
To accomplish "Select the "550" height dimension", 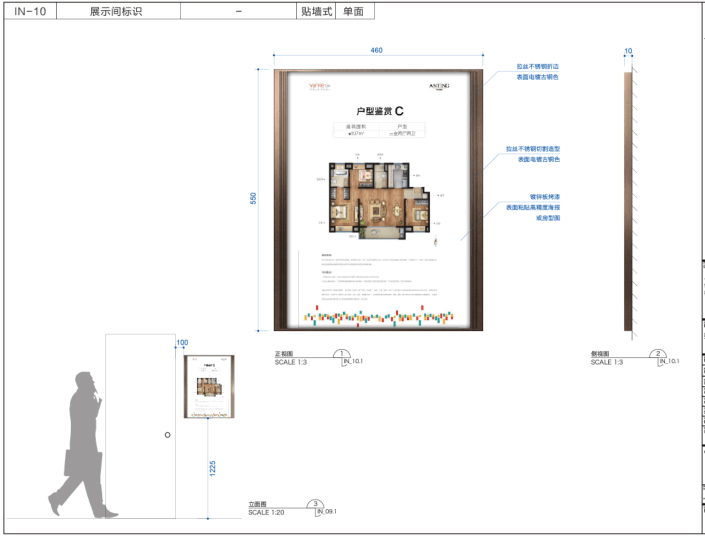I will (253, 199).
